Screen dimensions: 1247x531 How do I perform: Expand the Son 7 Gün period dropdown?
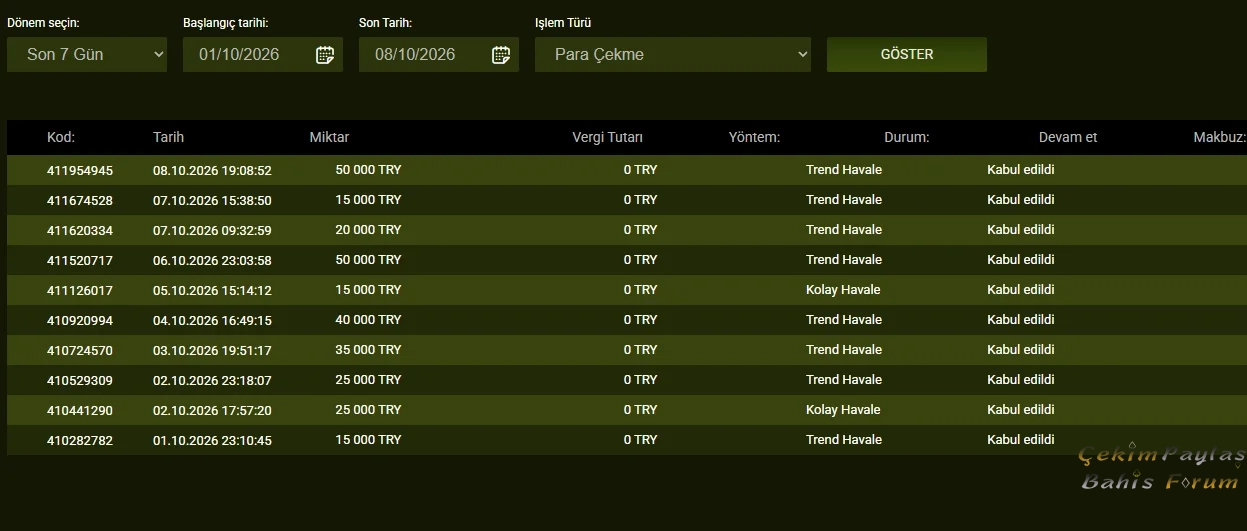[x=87, y=55]
